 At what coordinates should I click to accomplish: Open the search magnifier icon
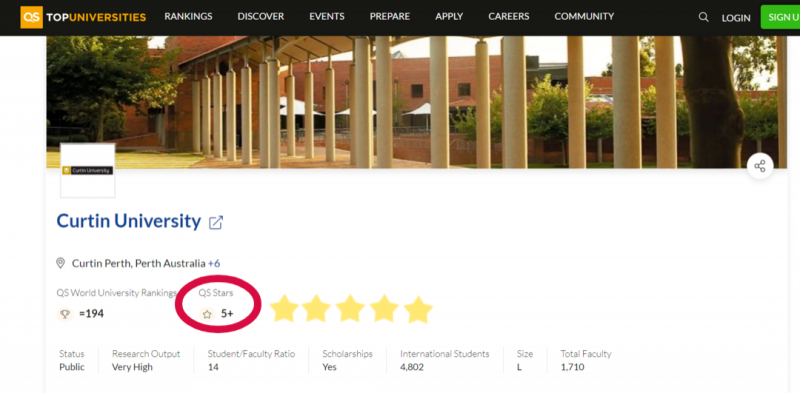(704, 17)
